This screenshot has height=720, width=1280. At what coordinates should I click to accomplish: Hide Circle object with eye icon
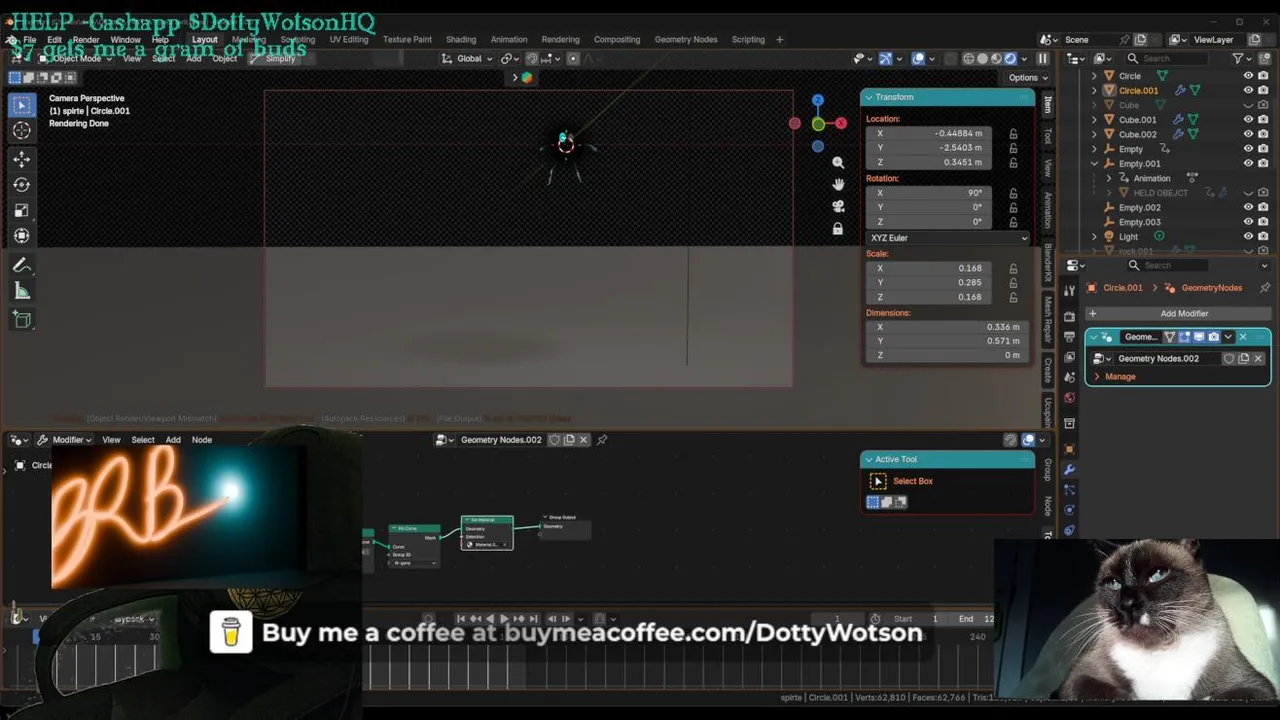coord(1248,76)
